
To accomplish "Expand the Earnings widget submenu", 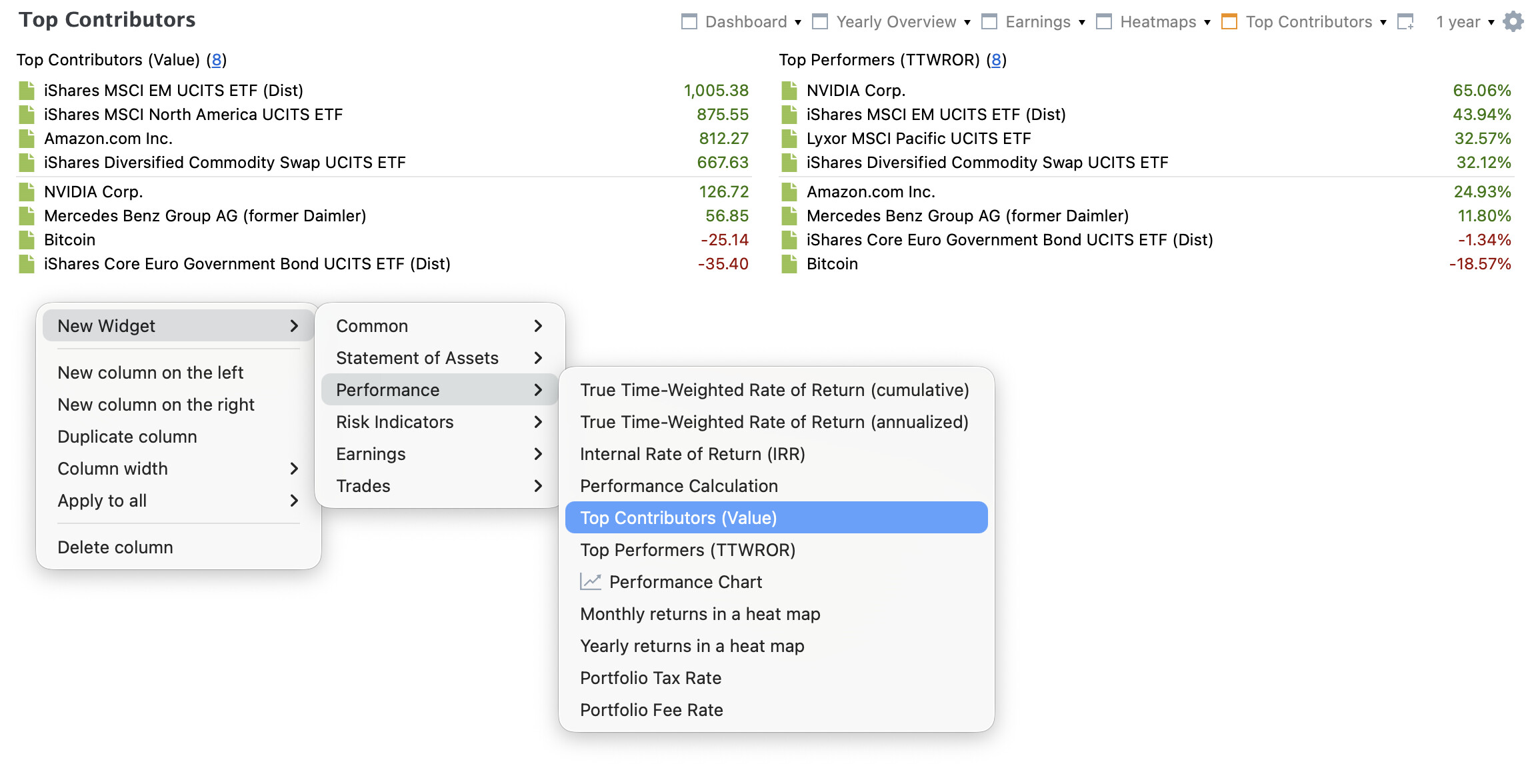I will tap(439, 454).
